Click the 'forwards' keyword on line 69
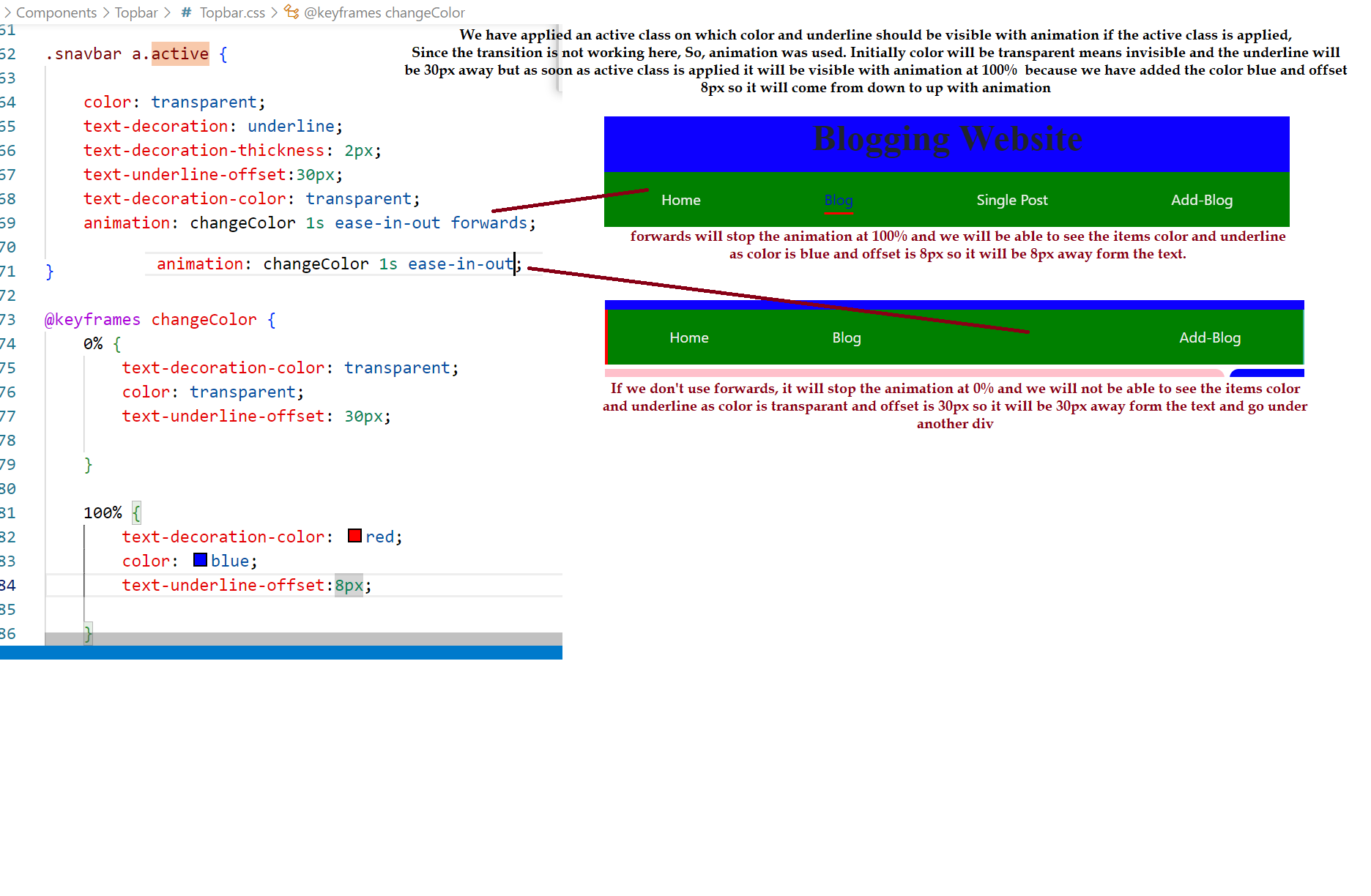This screenshot has height=896, width=1371. click(x=488, y=223)
